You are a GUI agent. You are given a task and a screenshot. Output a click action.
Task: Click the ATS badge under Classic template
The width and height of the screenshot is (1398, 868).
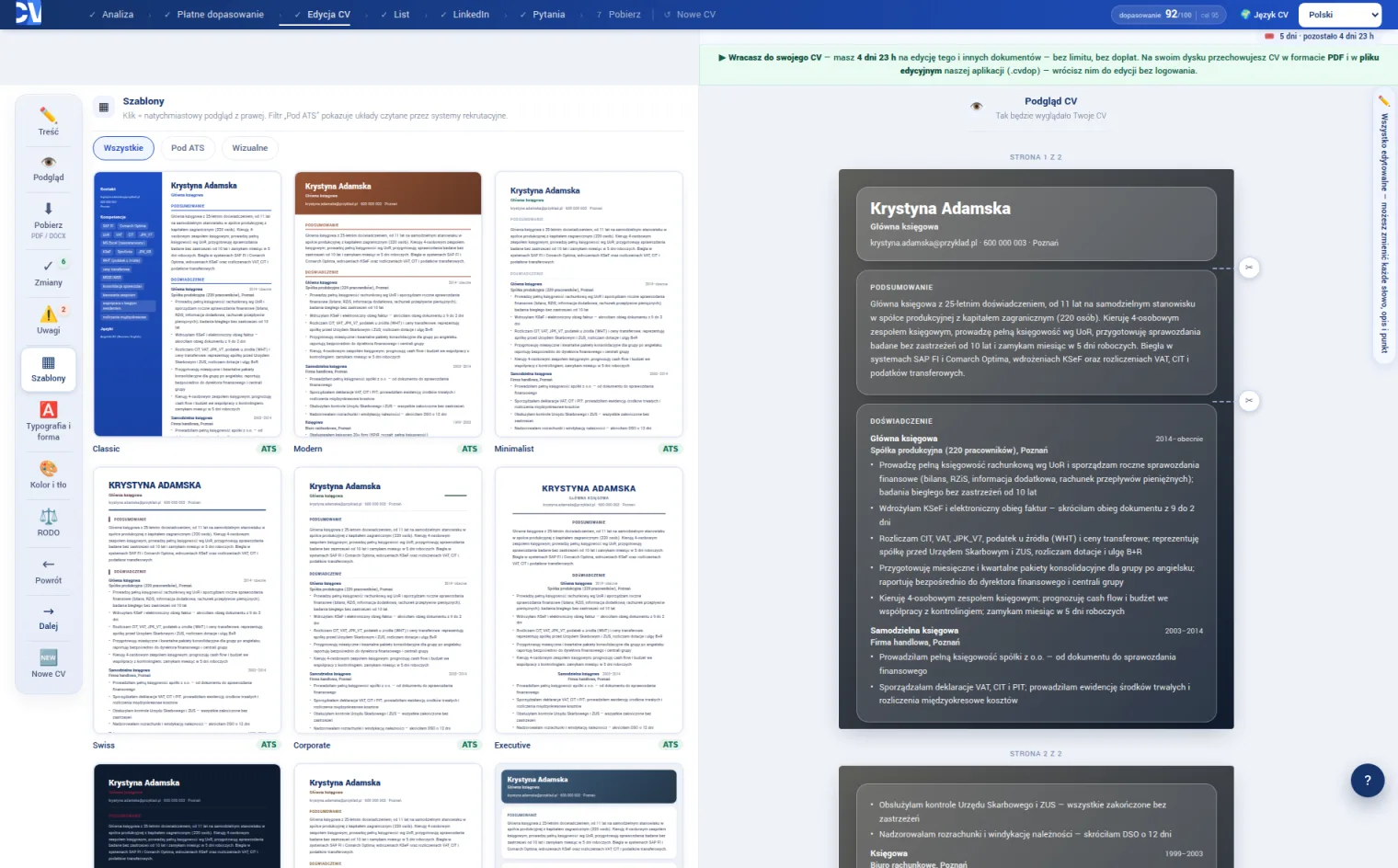tap(269, 449)
